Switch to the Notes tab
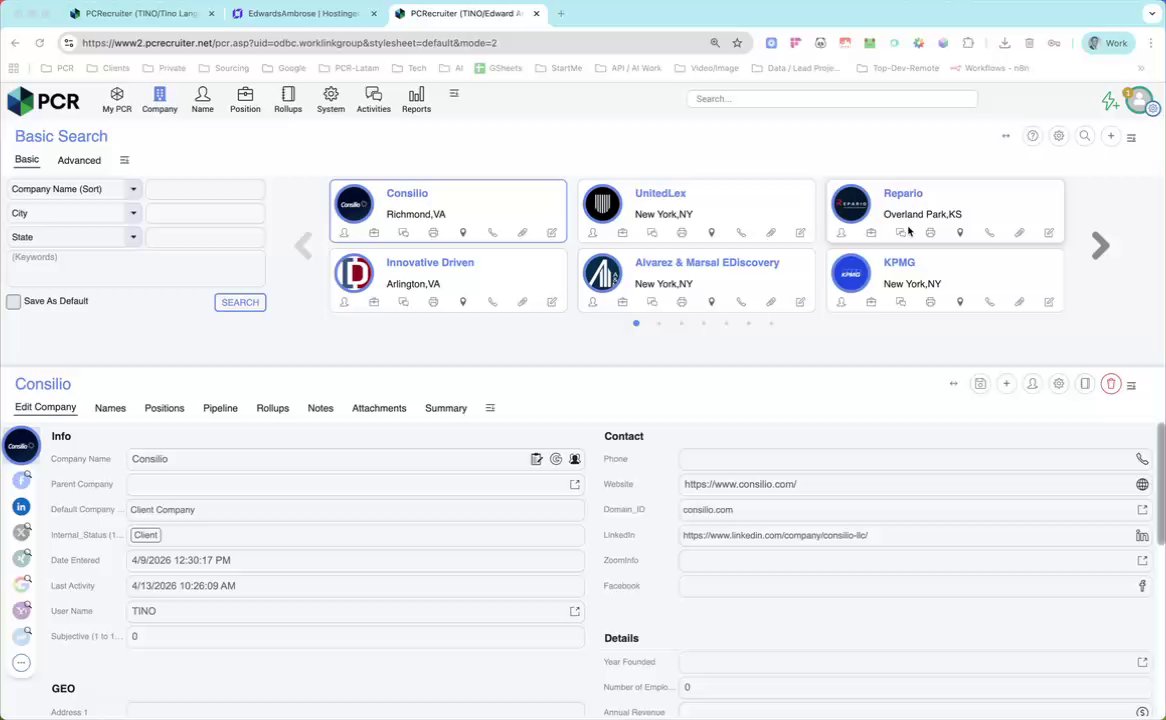 [x=321, y=408]
